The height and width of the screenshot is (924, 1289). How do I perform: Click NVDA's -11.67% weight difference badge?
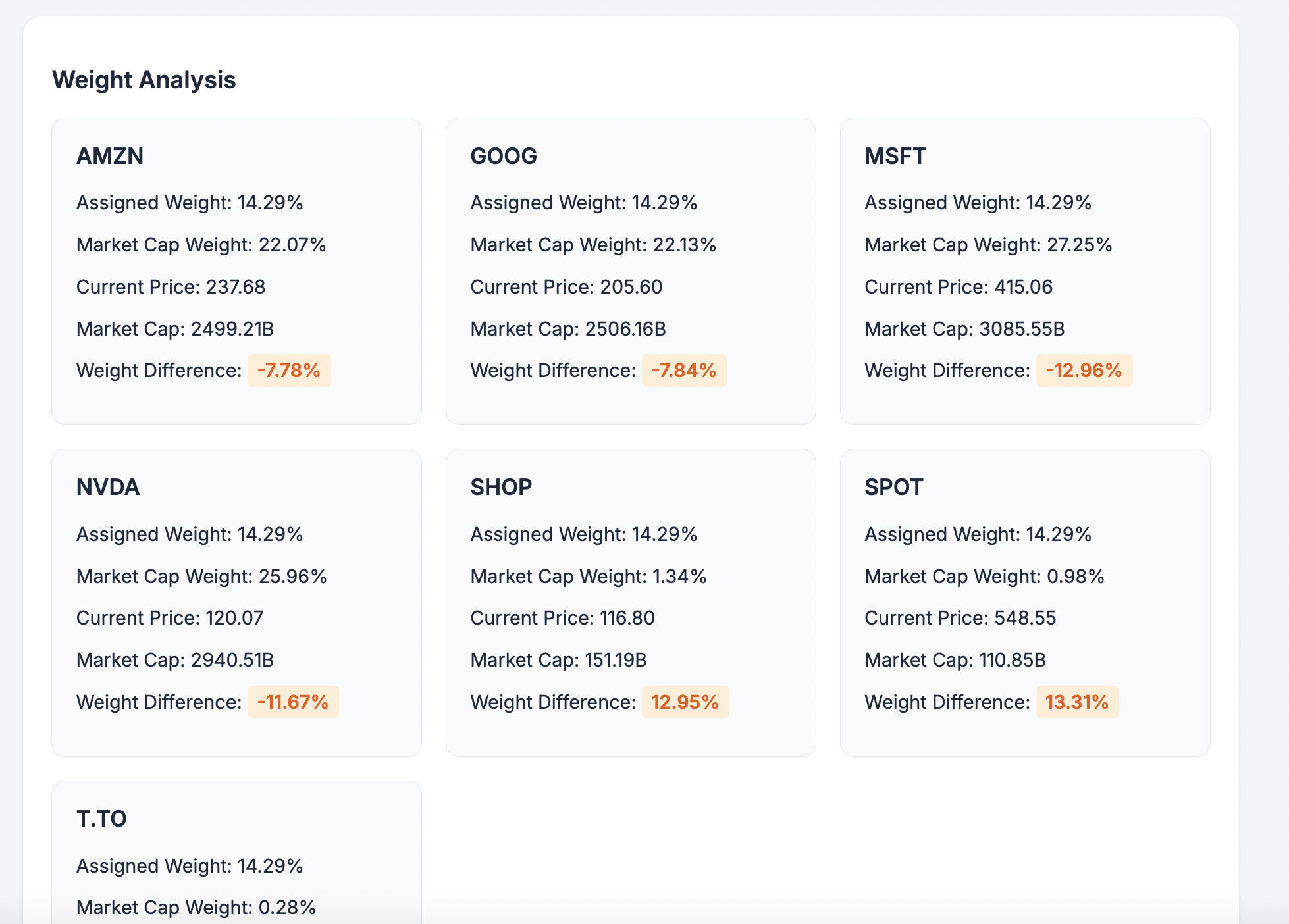point(293,702)
